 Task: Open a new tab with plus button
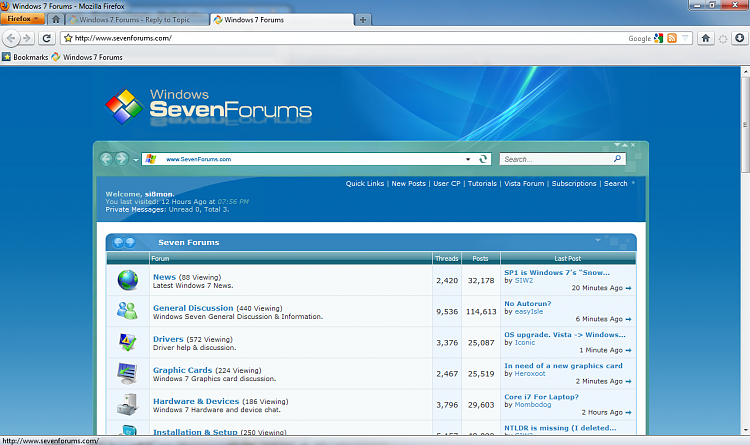click(363, 20)
